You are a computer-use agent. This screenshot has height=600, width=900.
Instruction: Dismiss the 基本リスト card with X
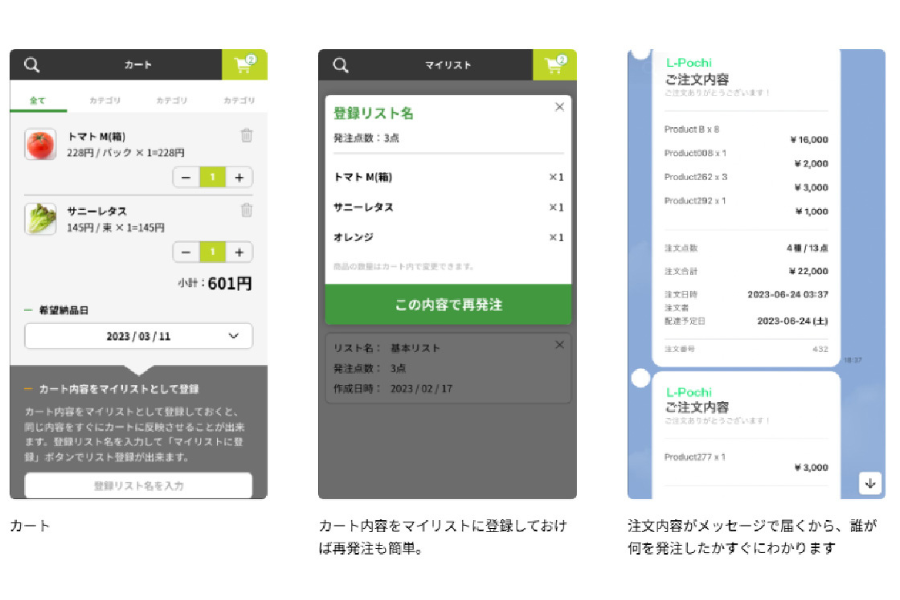tap(559, 345)
